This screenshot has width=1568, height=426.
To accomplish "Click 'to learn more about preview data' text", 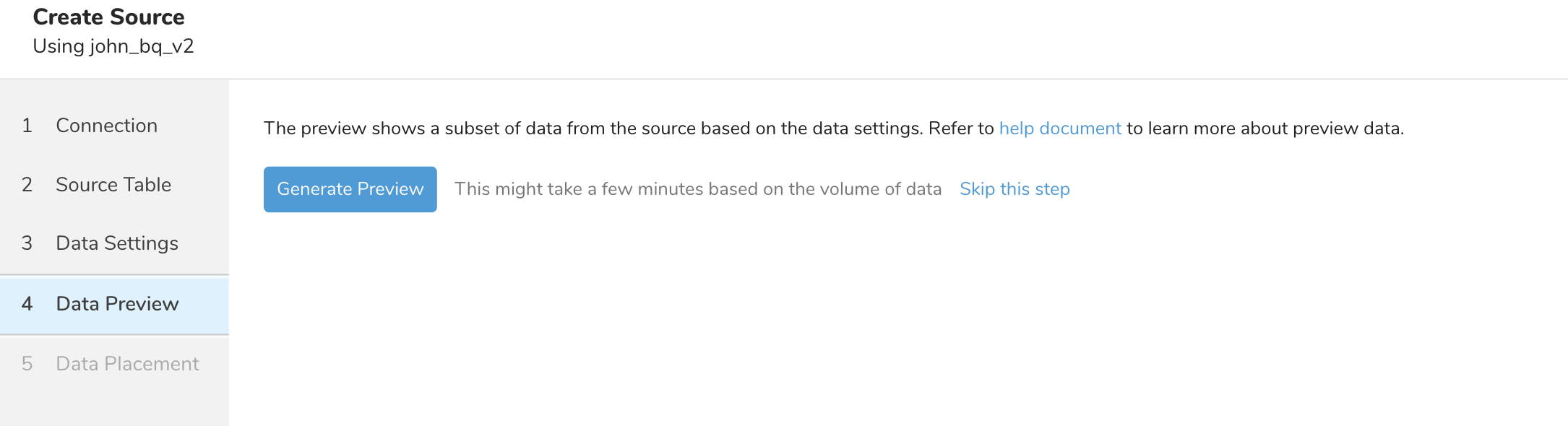I will [1265, 129].
